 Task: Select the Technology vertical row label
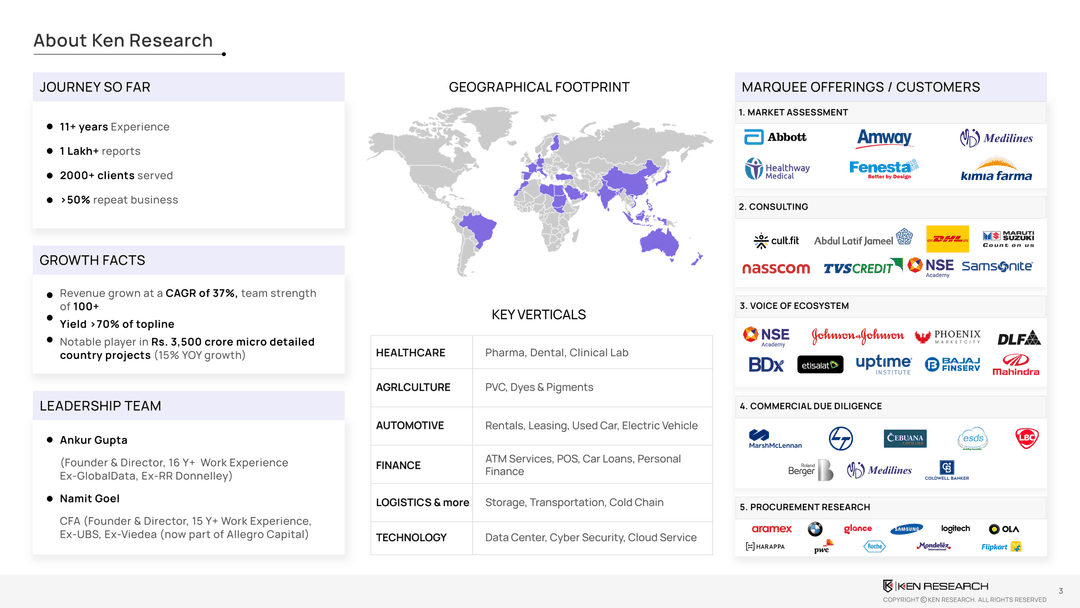411,538
